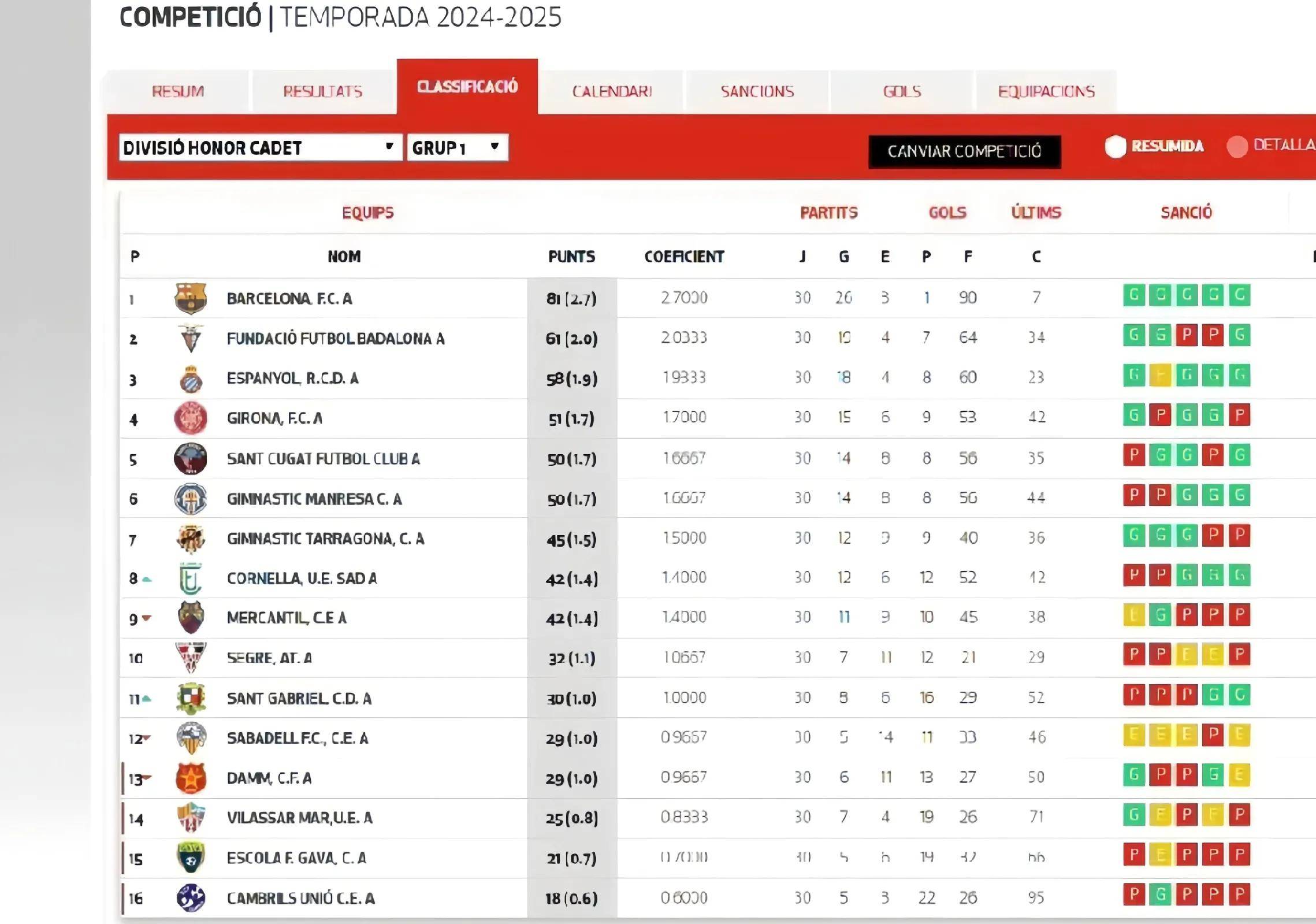Select the Classificació tab
The width and height of the screenshot is (1316, 924).
(x=467, y=87)
